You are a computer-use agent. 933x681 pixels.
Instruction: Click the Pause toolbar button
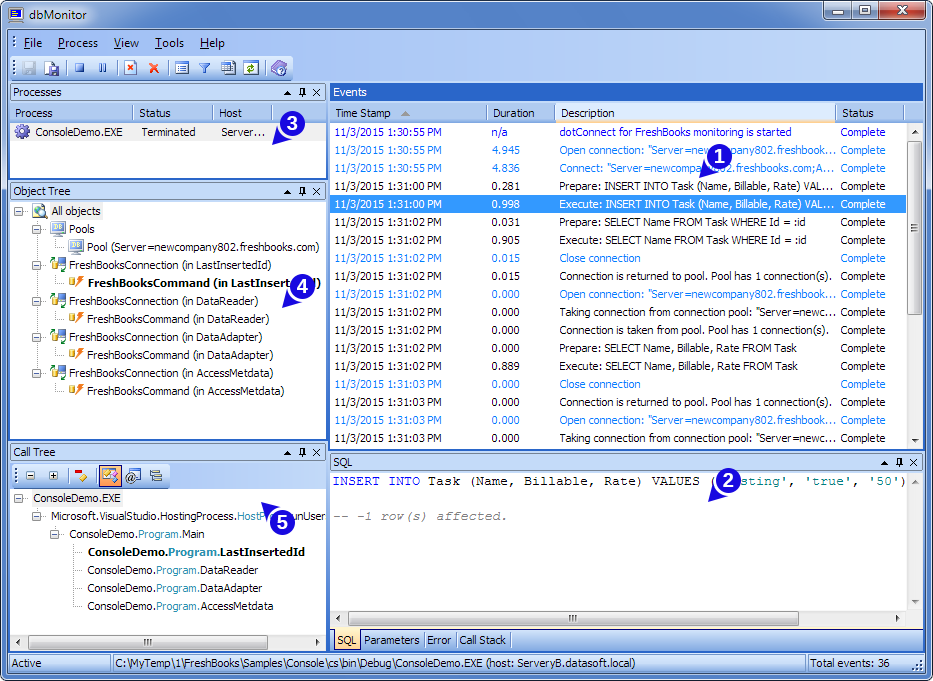click(102, 68)
